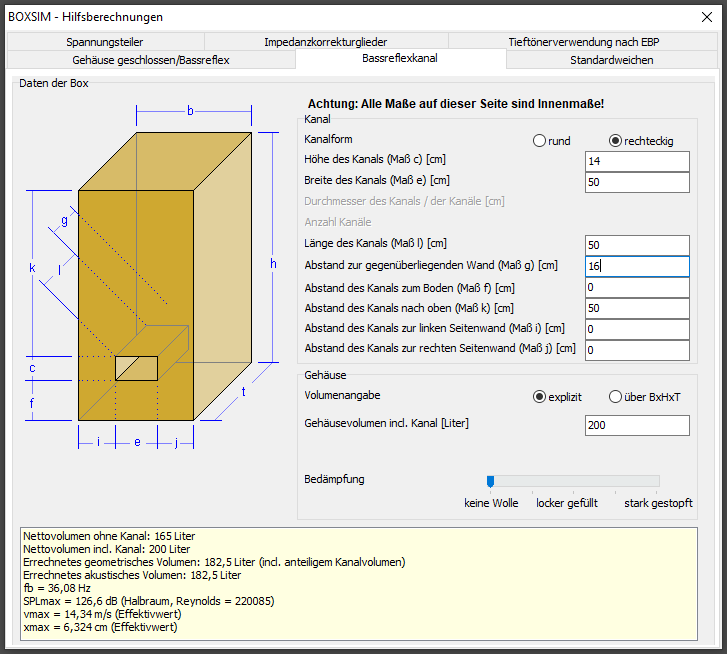Select the 'rechteckig' channel shape option
Viewport: 727px width, 654px height.
click(615, 141)
